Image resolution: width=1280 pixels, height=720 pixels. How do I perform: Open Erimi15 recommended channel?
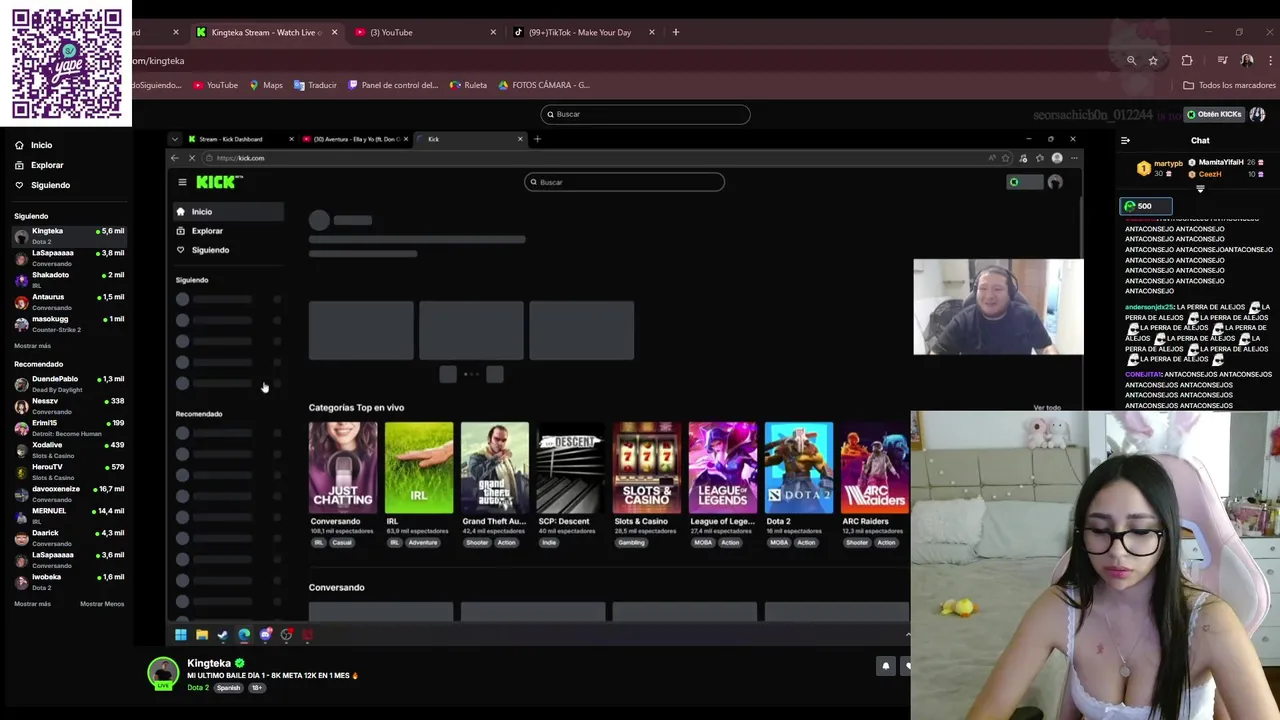68,428
